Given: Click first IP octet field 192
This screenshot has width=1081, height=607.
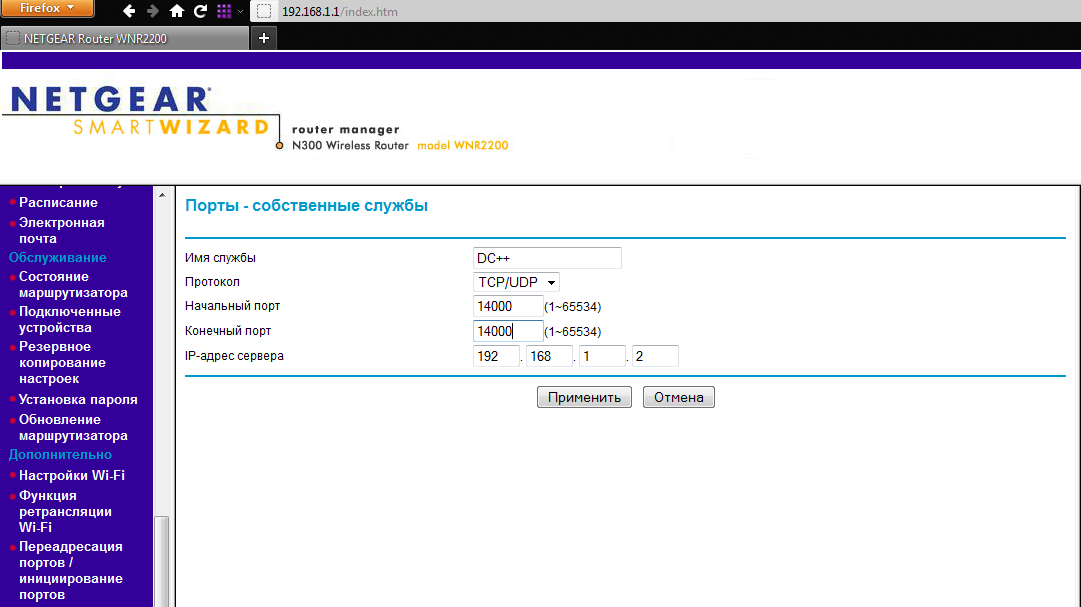Looking at the screenshot, I should [x=496, y=356].
